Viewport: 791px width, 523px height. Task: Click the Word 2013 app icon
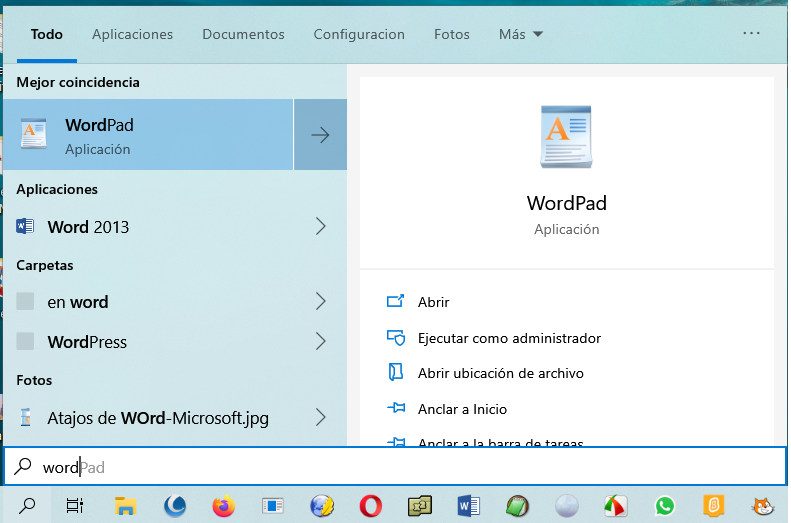[25, 226]
